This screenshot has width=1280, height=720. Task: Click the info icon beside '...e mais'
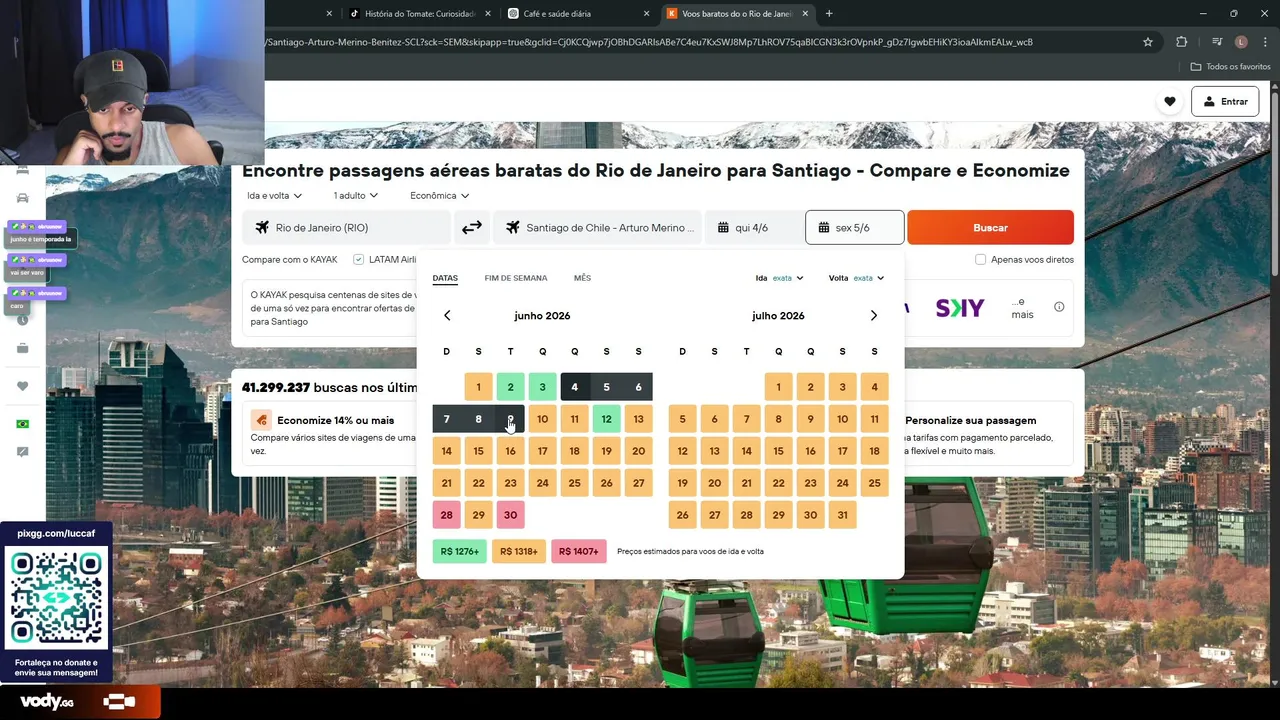pyautogui.click(x=1059, y=307)
